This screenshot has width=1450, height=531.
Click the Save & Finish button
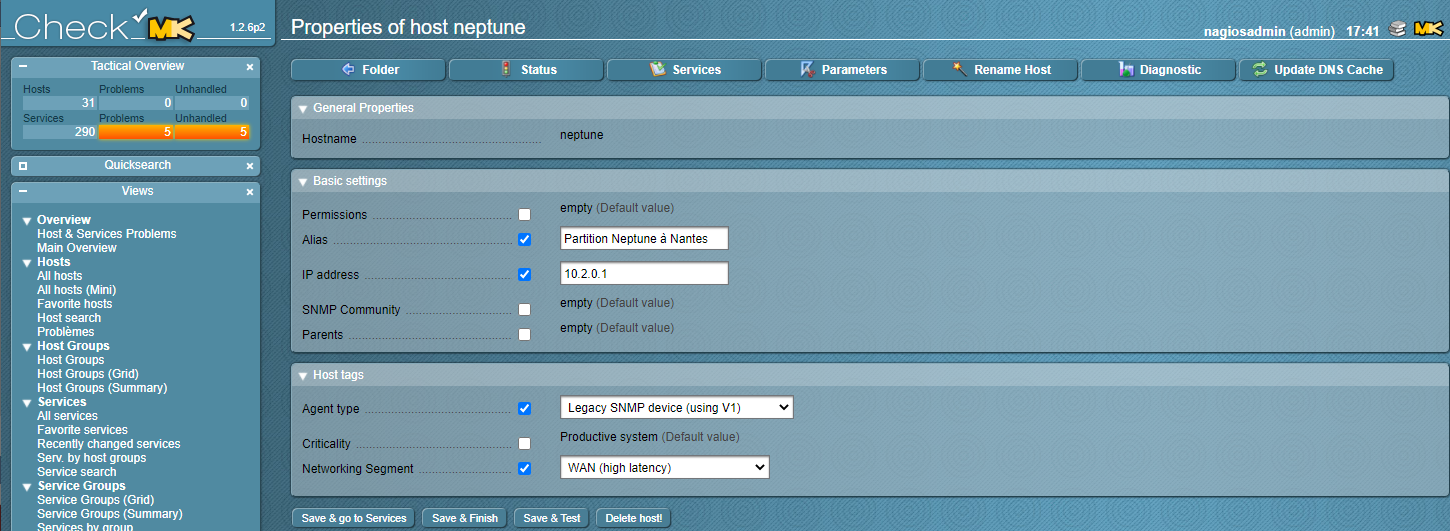coord(465,518)
